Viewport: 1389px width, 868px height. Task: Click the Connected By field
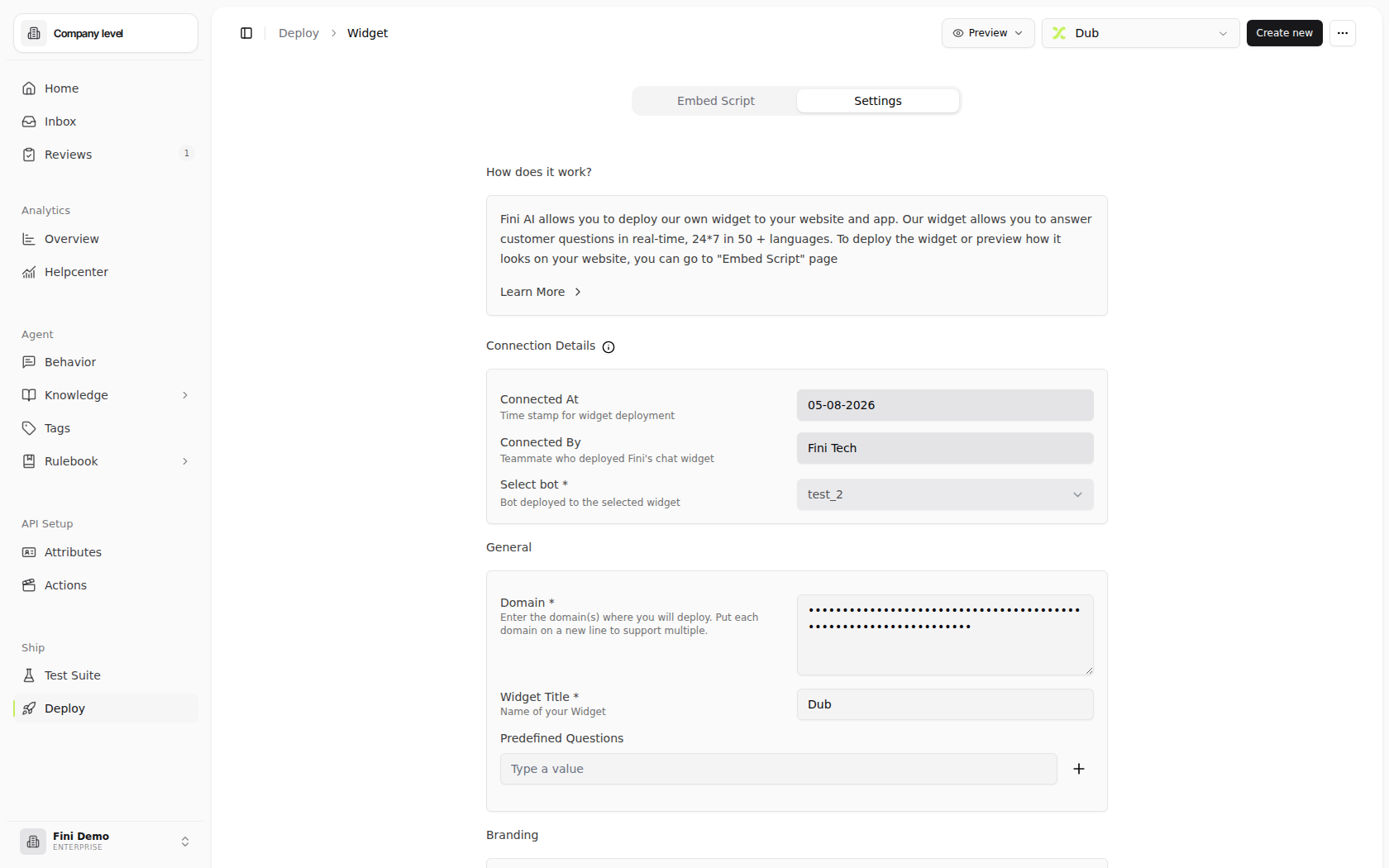(945, 448)
